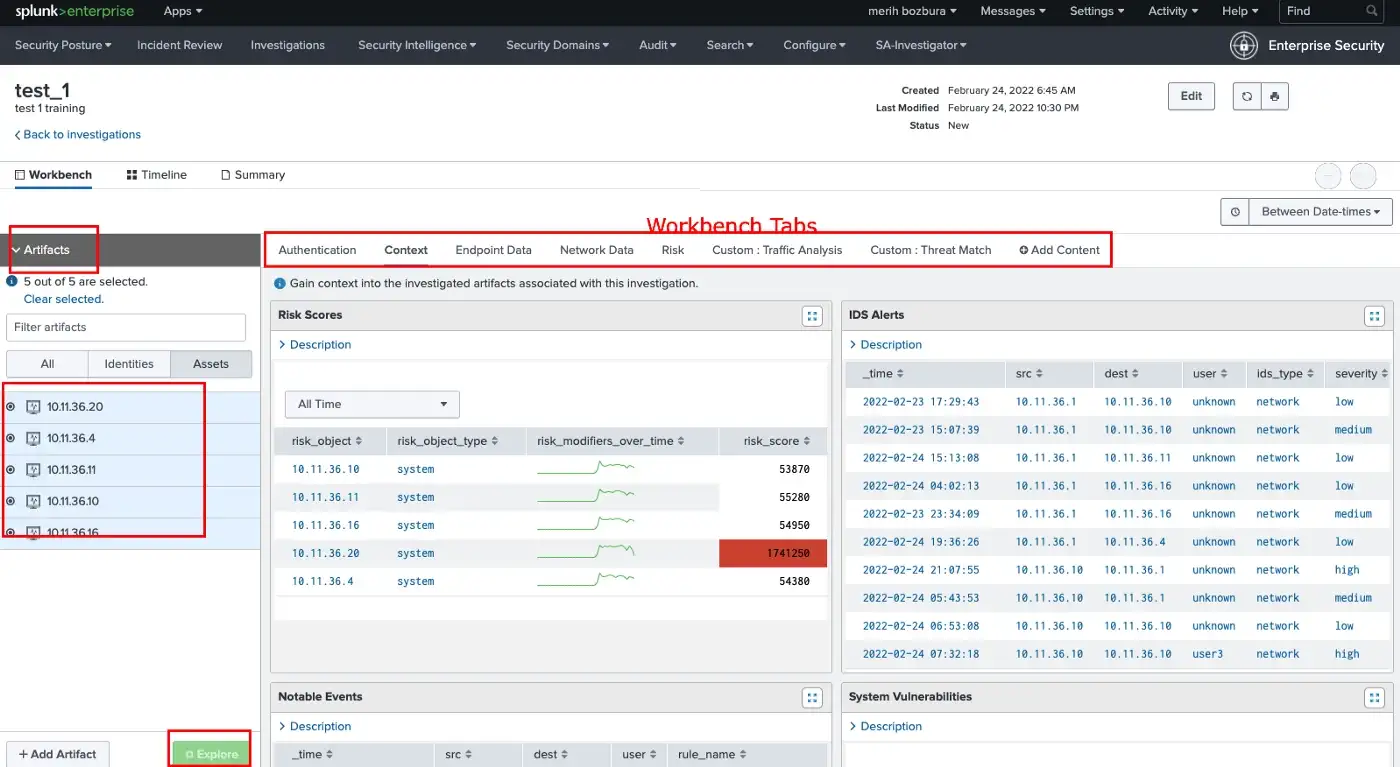Viewport: 1400px width, 767px height.
Task: Open the All Time range dropdown
Action: (372, 404)
